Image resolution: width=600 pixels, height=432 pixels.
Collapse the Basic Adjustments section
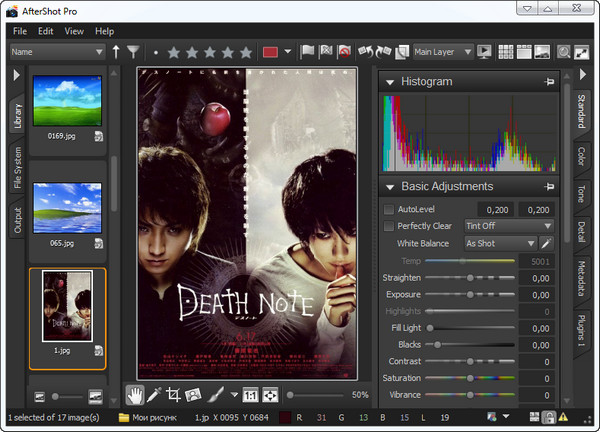(390, 187)
